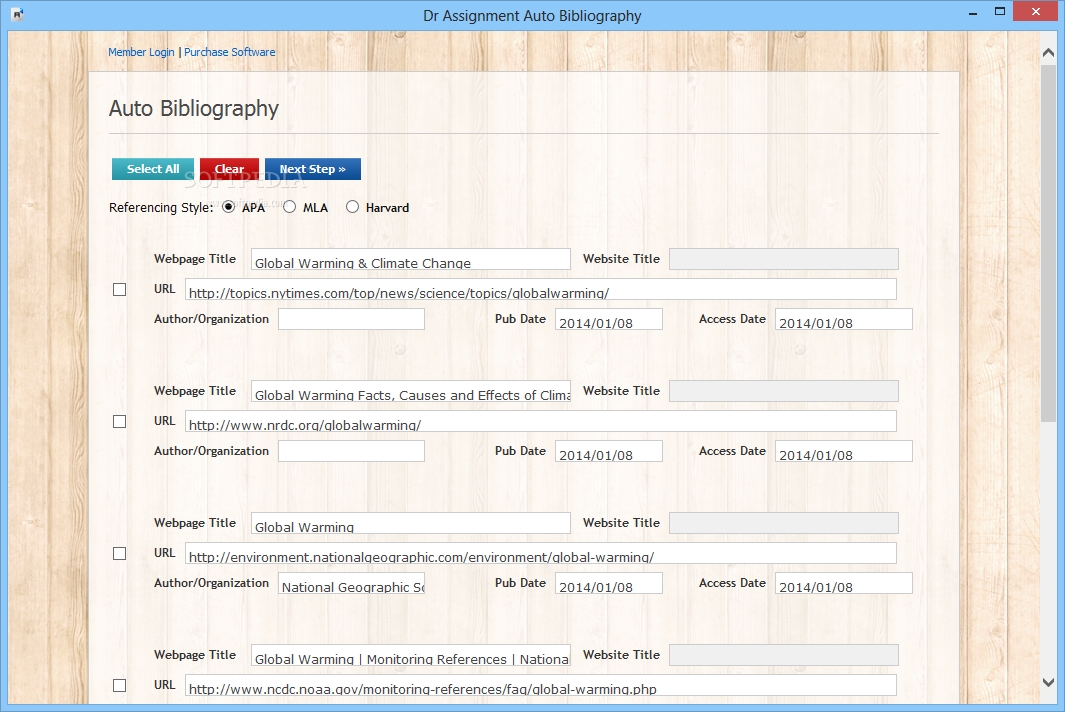Screen dimensions: 1065x712
Task: Edit Access Date of nytimes entry
Action: pyautogui.click(x=844, y=319)
